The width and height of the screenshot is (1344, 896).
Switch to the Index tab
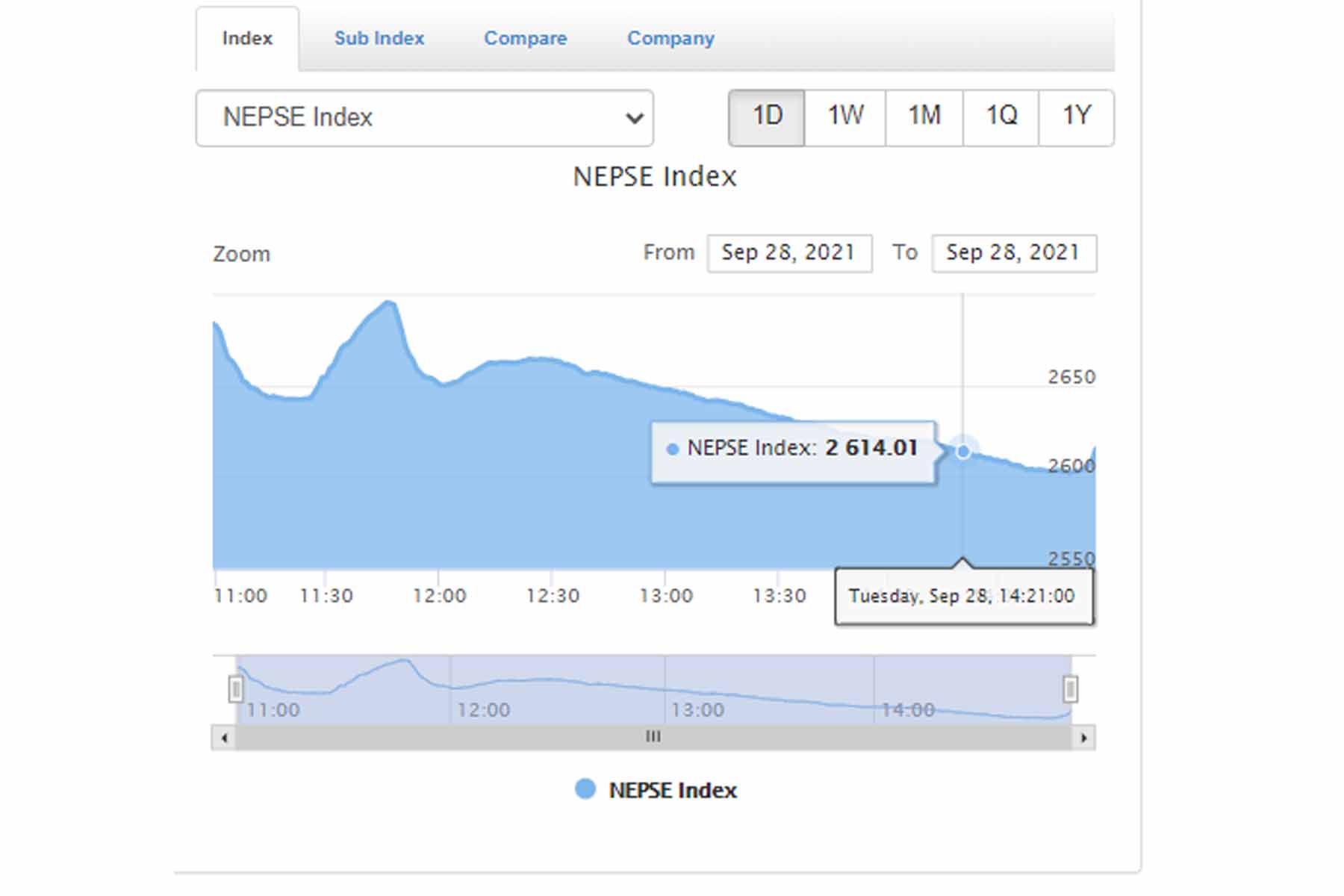click(x=247, y=39)
